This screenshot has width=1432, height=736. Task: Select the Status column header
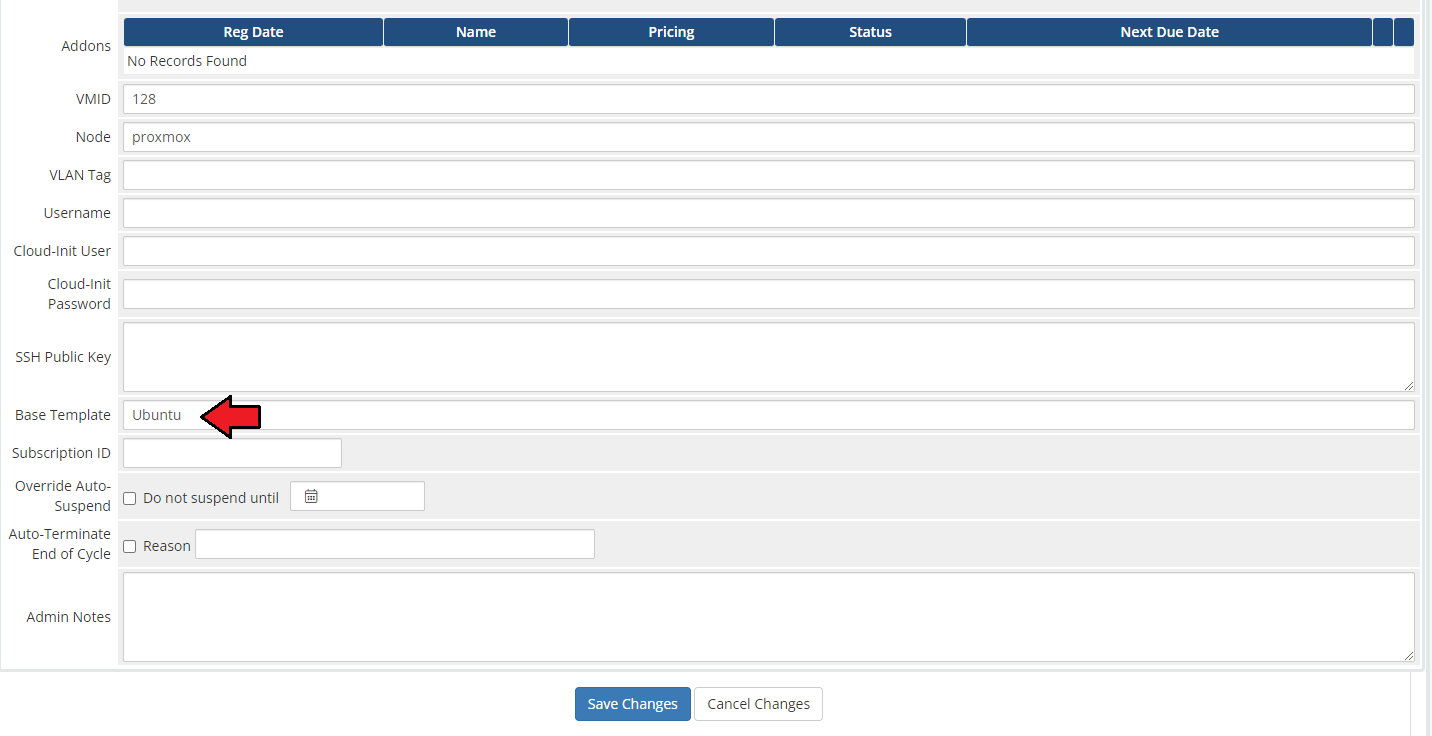tap(870, 32)
